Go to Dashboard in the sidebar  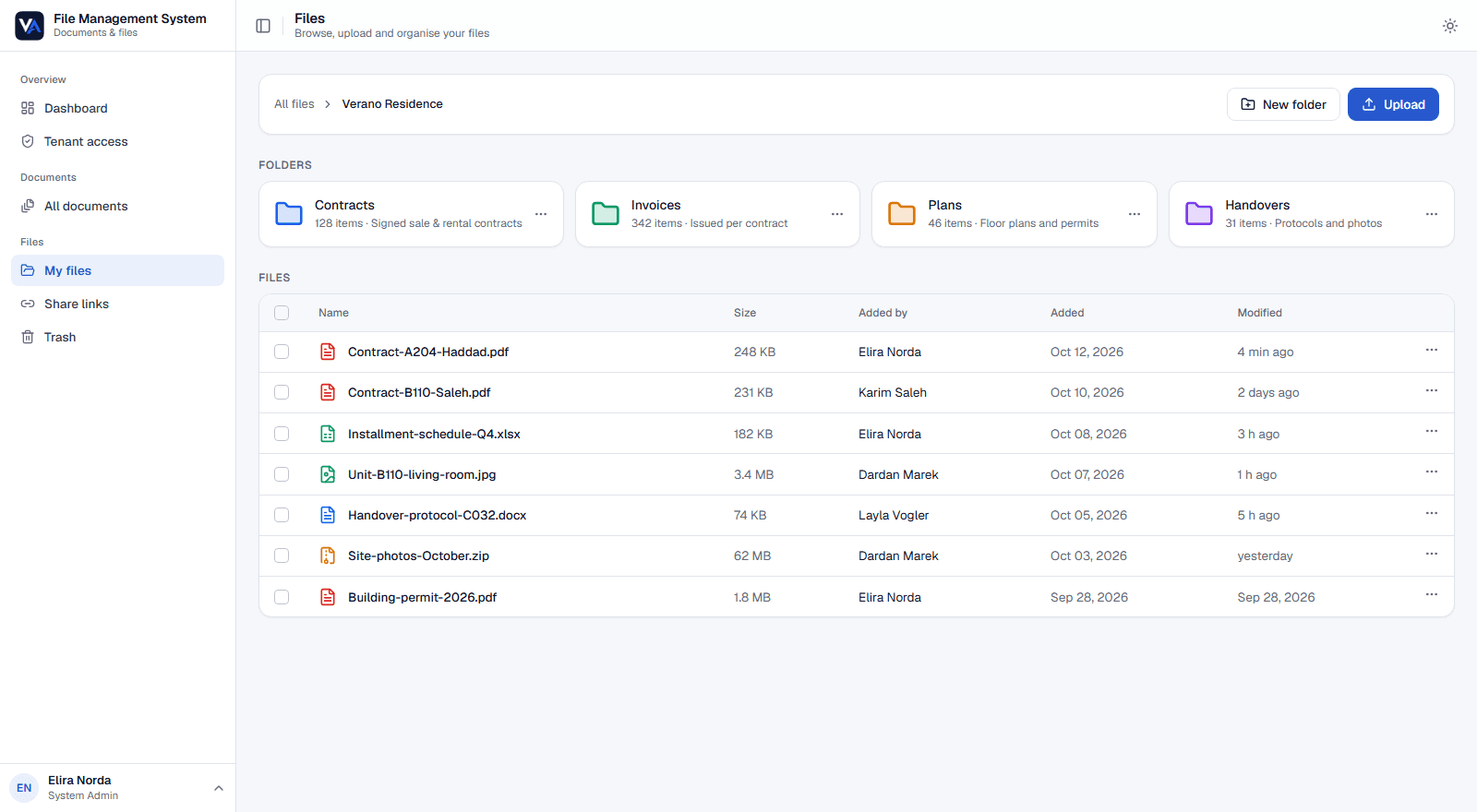coord(117,108)
